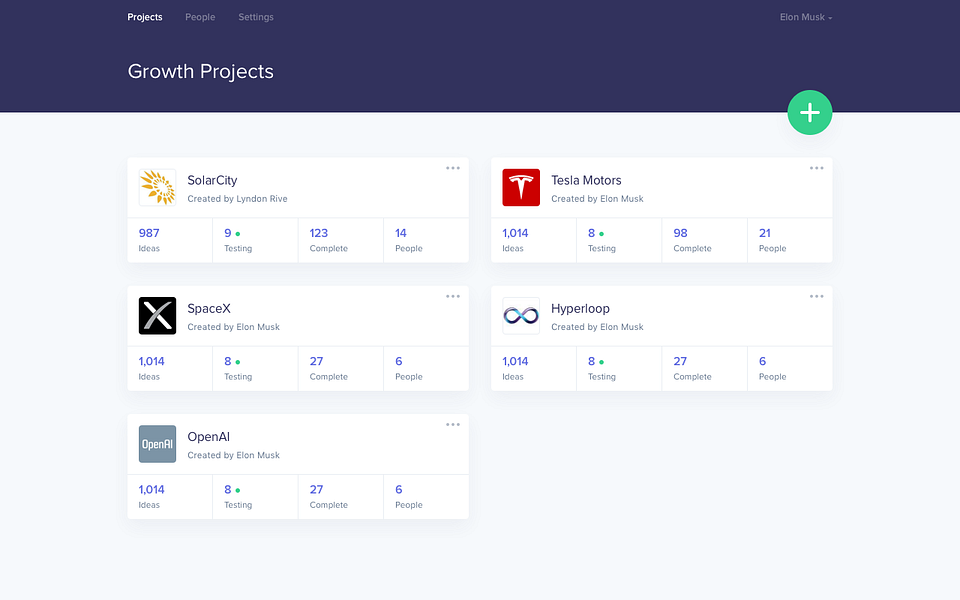The width and height of the screenshot is (960, 600).
Task: Click OpenAI's 'Created by Elon Musk' text
Action: coord(233,455)
